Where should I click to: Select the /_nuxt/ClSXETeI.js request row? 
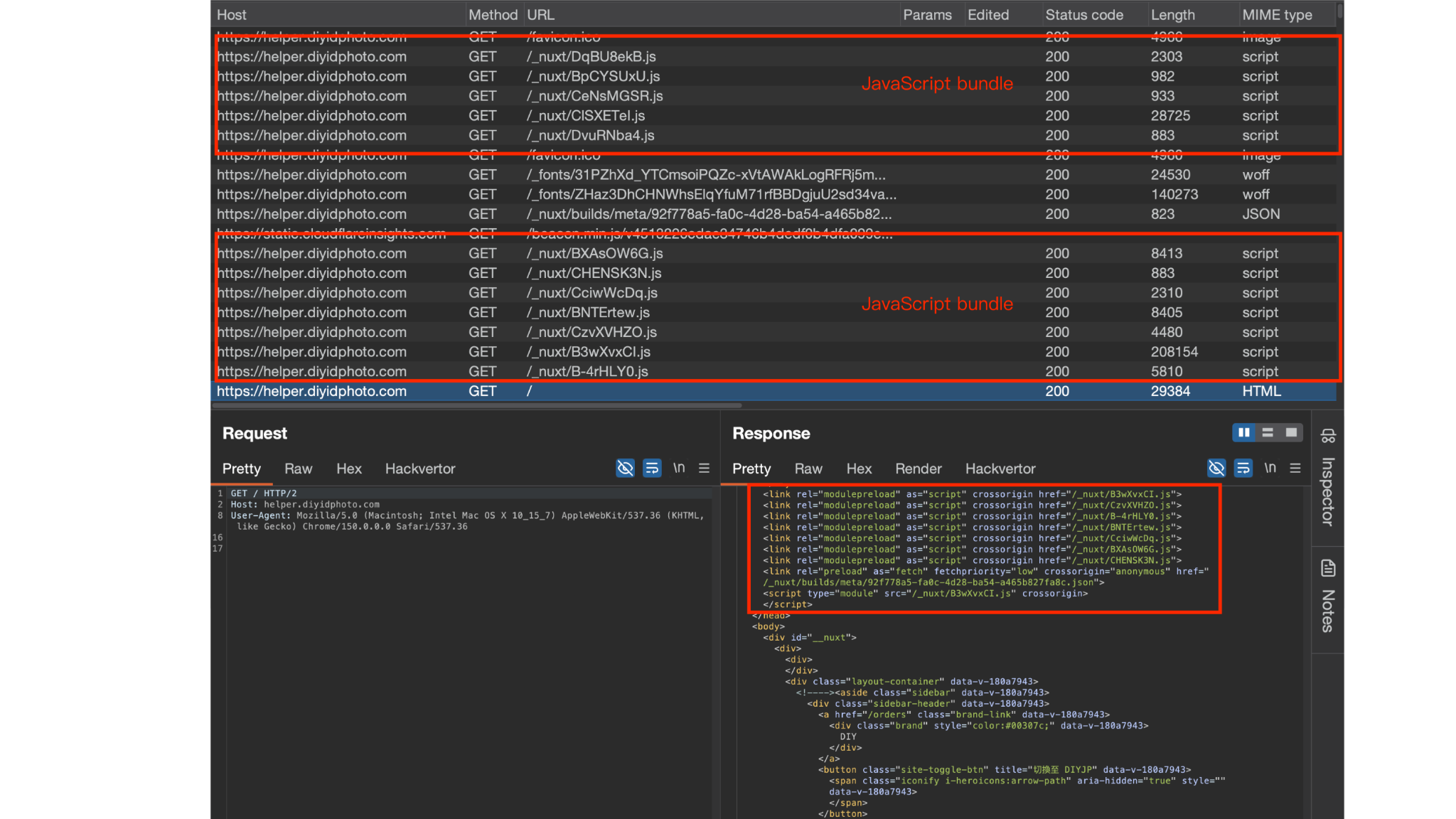click(773, 116)
